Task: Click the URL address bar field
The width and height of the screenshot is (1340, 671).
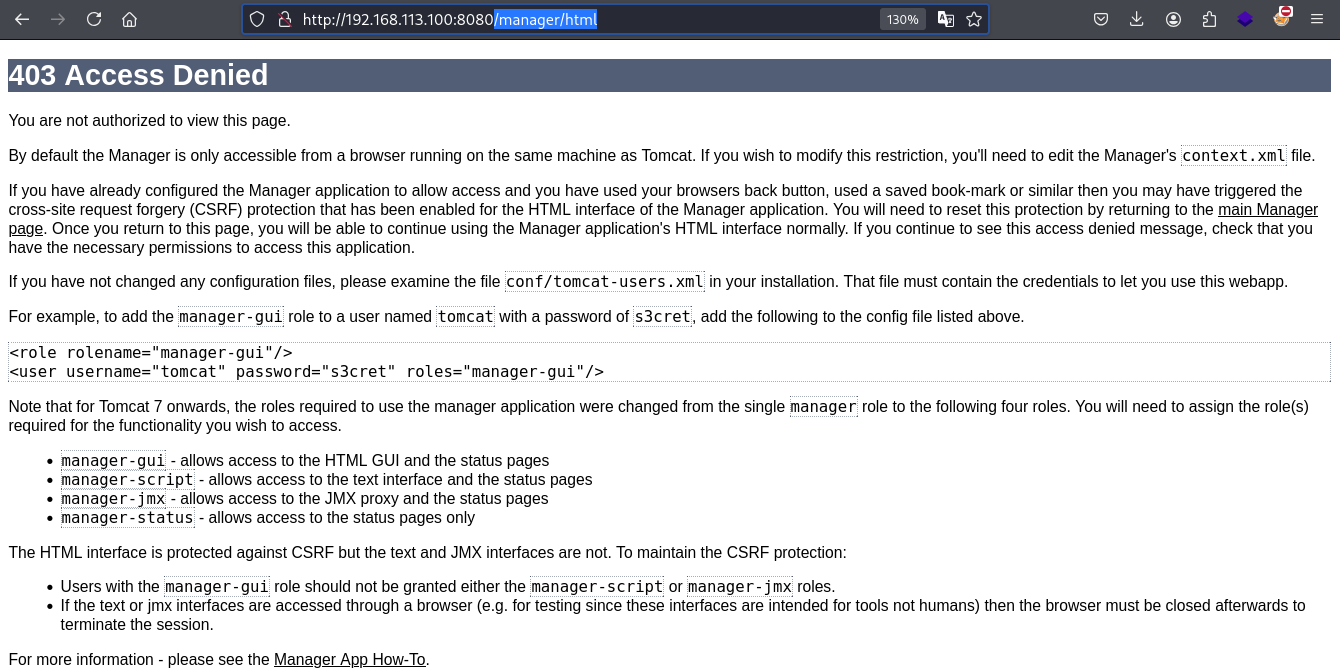Action: tap(586, 19)
